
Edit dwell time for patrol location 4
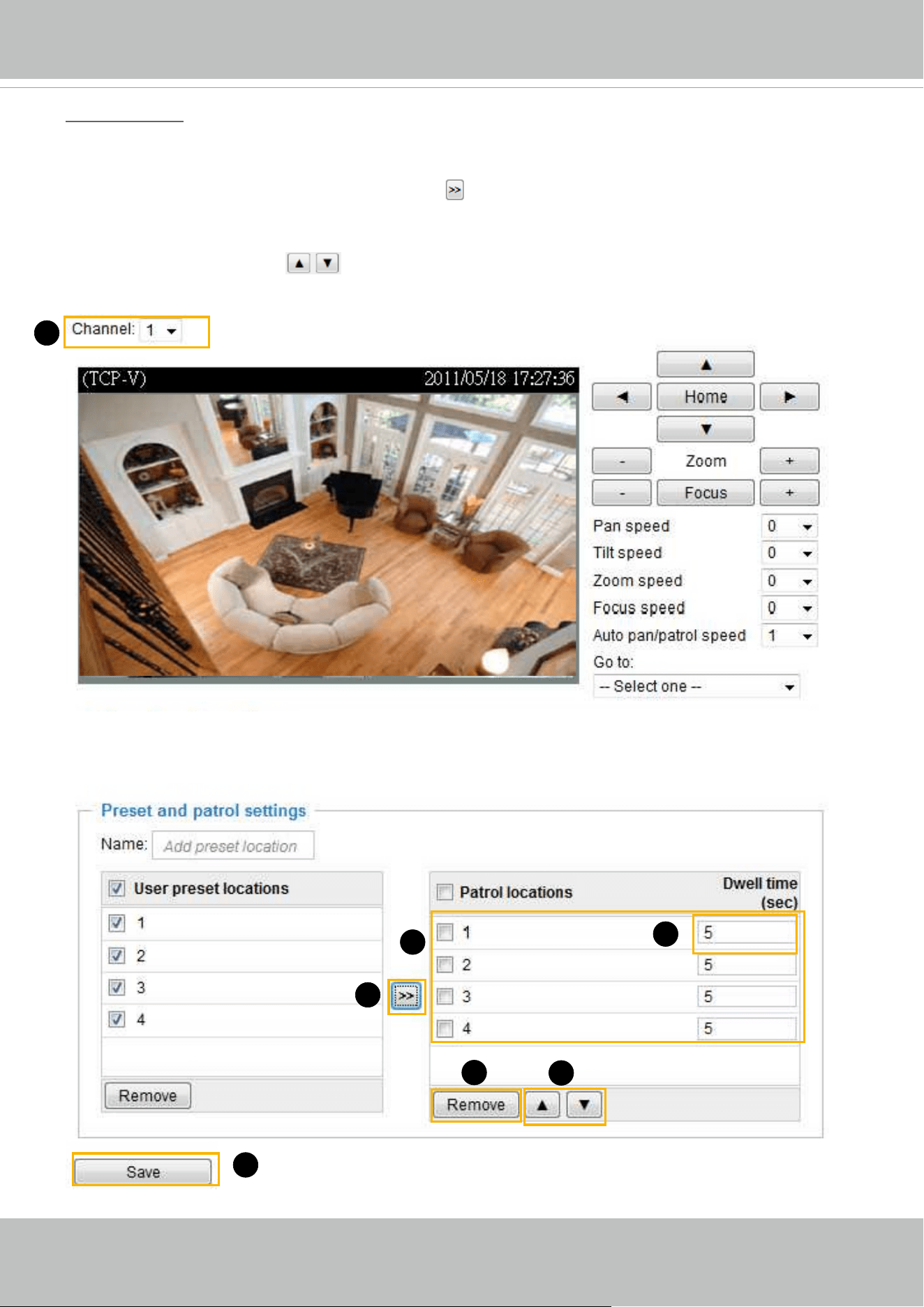tap(747, 1028)
